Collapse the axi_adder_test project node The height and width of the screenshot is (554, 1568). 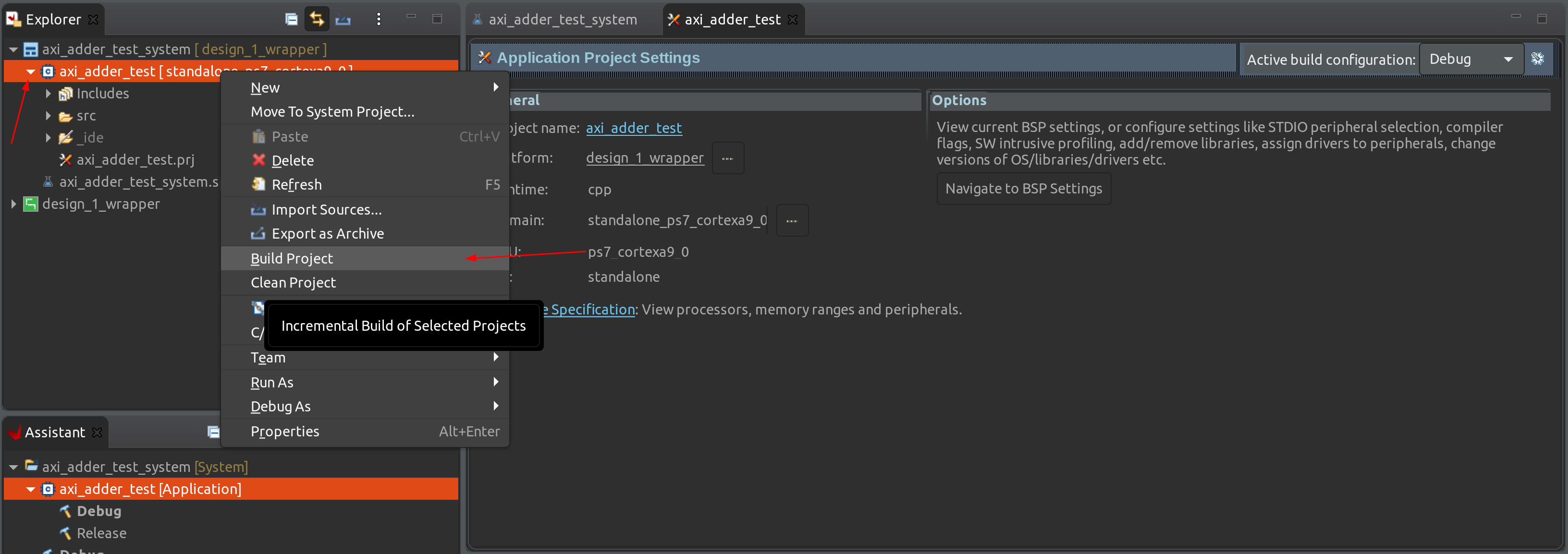point(30,71)
